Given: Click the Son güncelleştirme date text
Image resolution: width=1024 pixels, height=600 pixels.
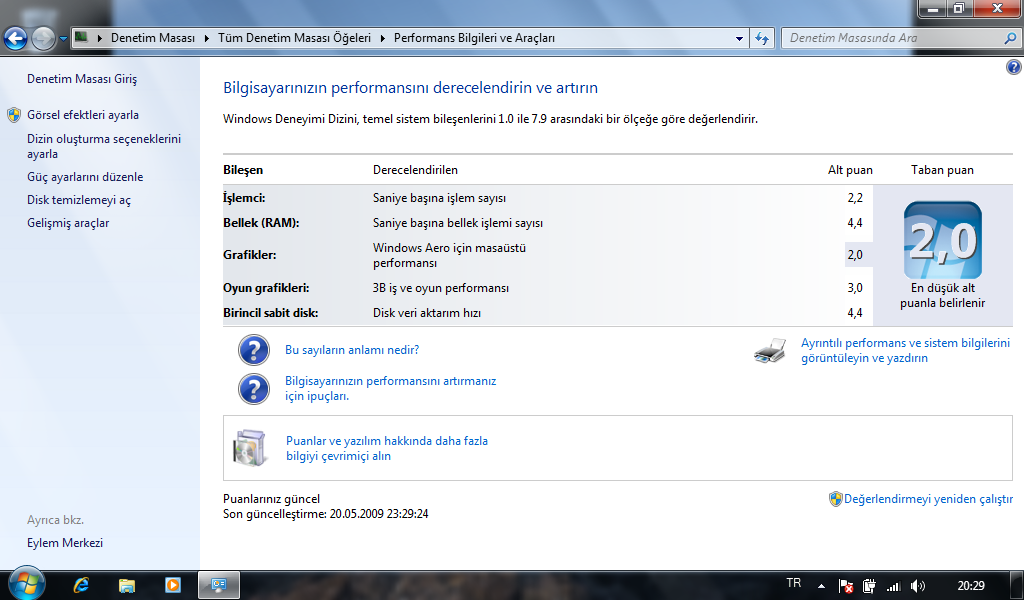Looking at the screenshot, I should tap(325, 514).
